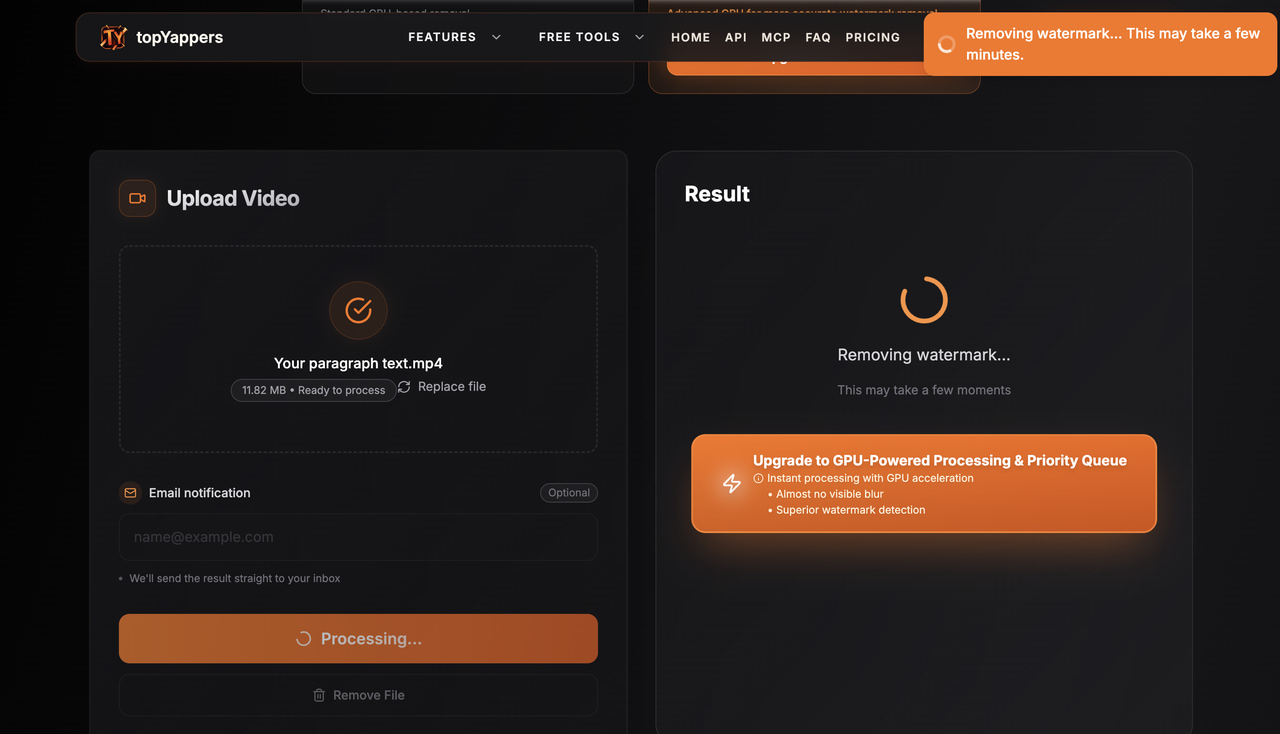The image size is (1280, 734).
Task: Click the Replace file link
Action: (452, 387)
